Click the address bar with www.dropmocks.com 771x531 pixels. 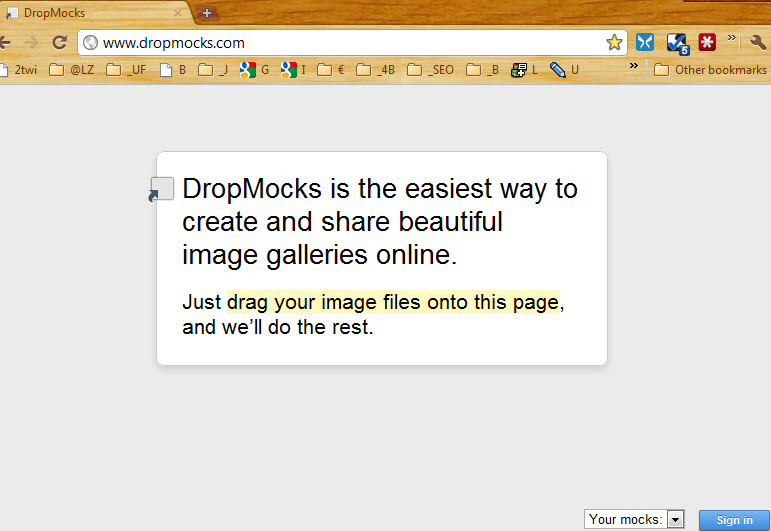pos(352,43)
